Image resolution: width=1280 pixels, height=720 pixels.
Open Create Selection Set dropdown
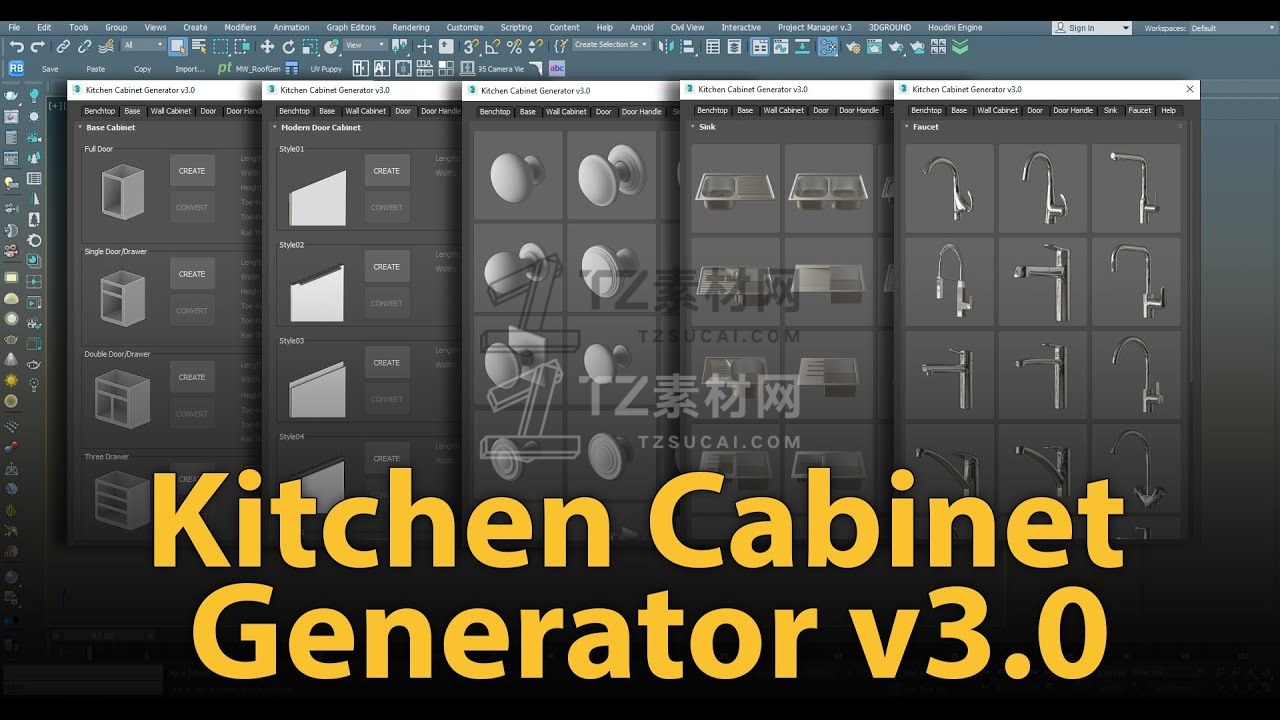[x=611, y=45]
